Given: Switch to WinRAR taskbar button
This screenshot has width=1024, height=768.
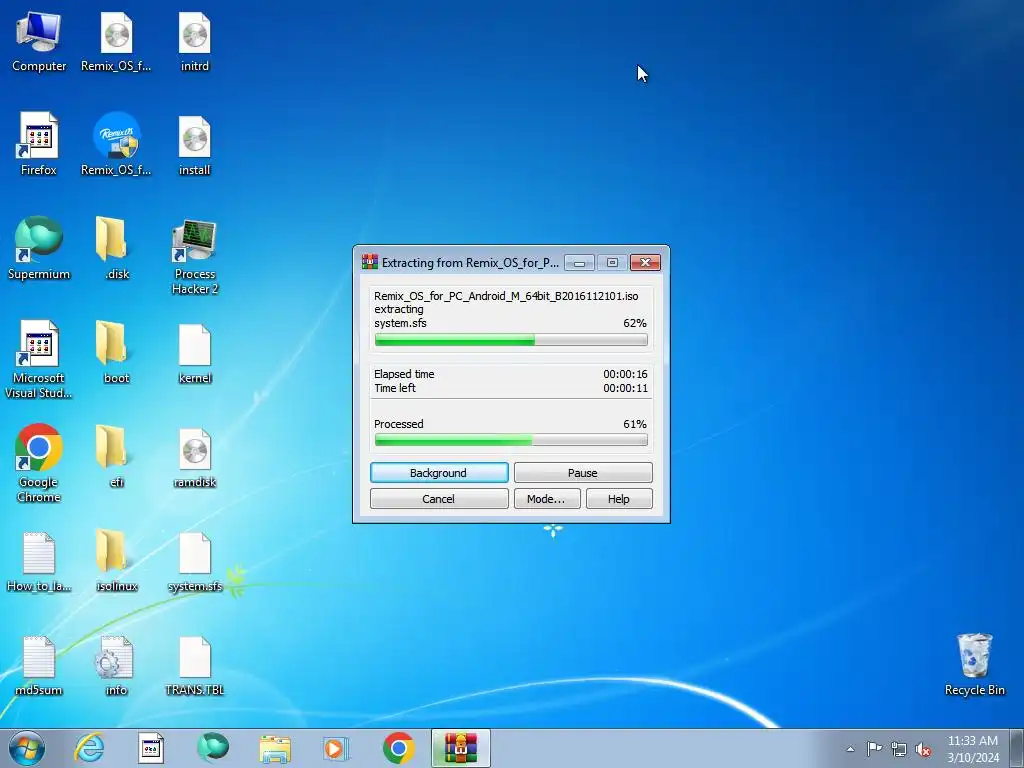Looking at the screenshot, I should pos(461,748).
